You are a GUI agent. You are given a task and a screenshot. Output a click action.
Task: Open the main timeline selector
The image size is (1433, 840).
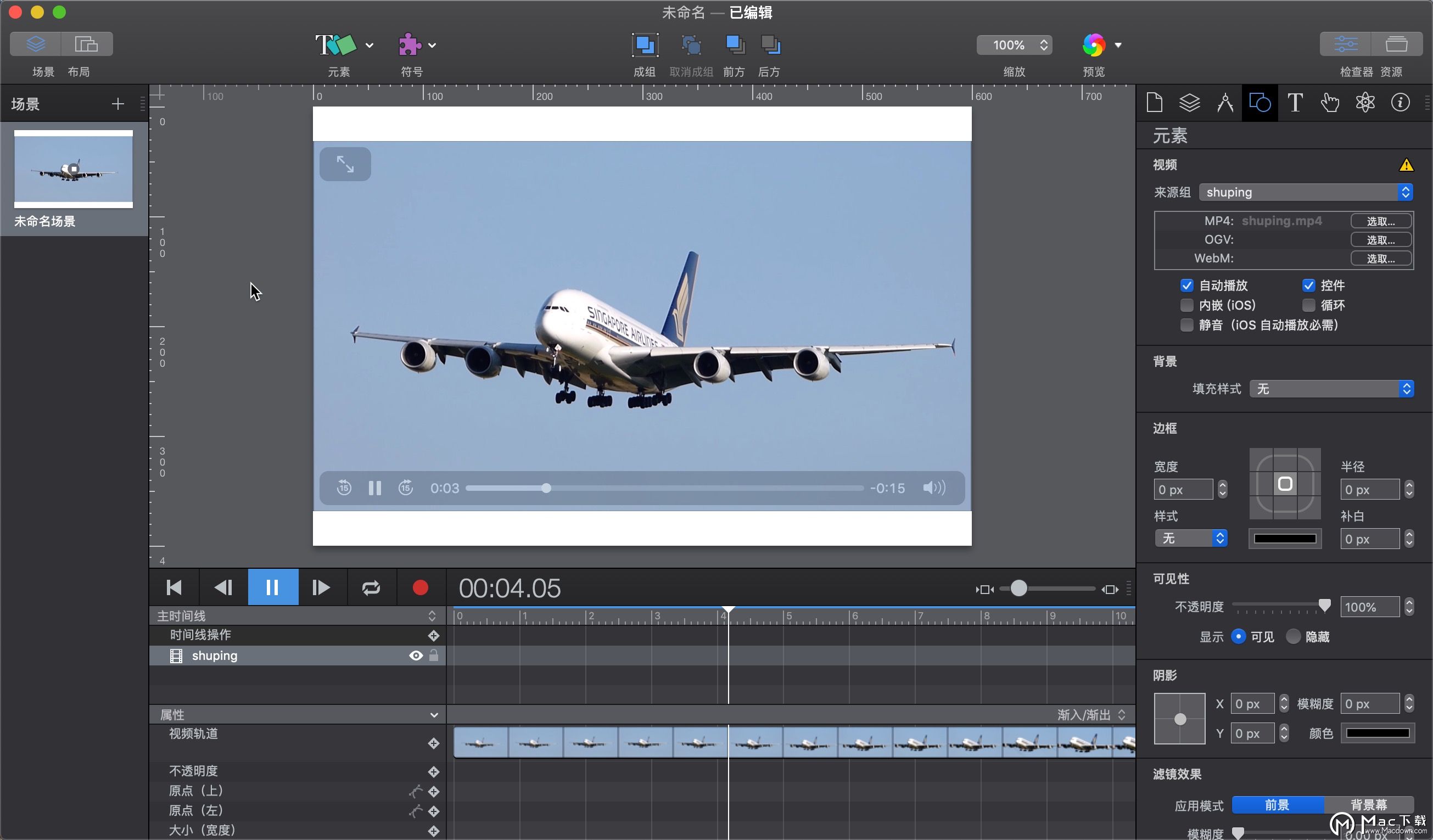(297, 615)
